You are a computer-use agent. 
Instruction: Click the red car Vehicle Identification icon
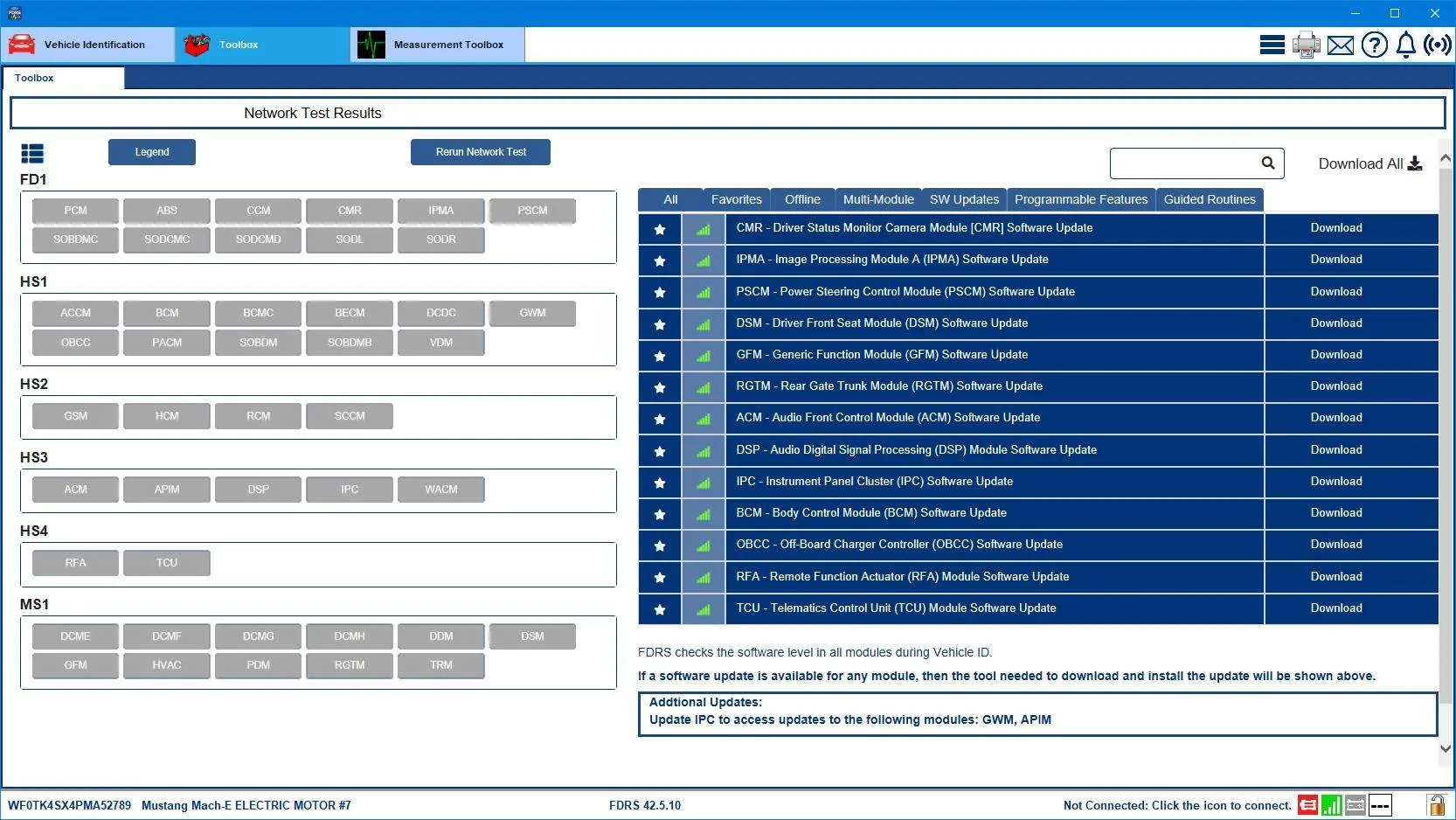22,45
